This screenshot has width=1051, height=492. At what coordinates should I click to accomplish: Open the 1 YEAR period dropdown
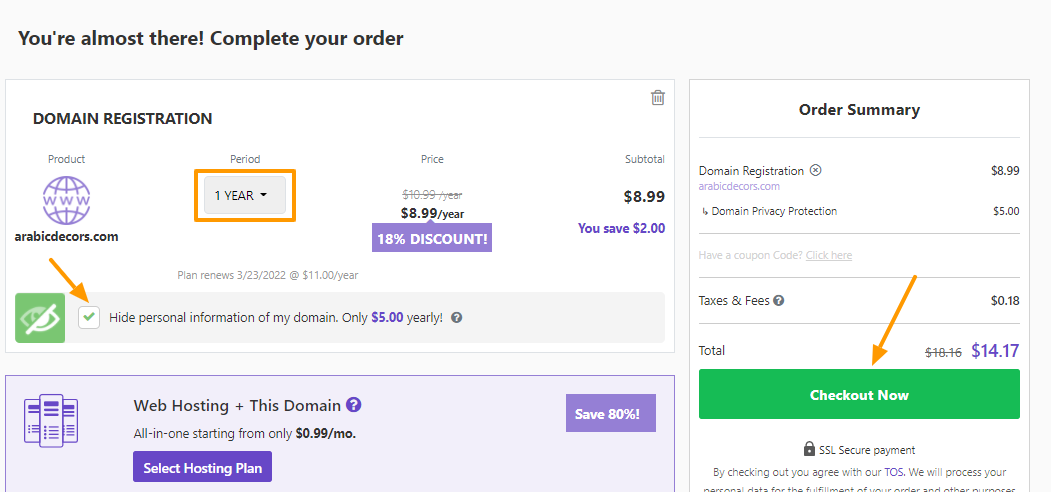[x=245, y=195]
